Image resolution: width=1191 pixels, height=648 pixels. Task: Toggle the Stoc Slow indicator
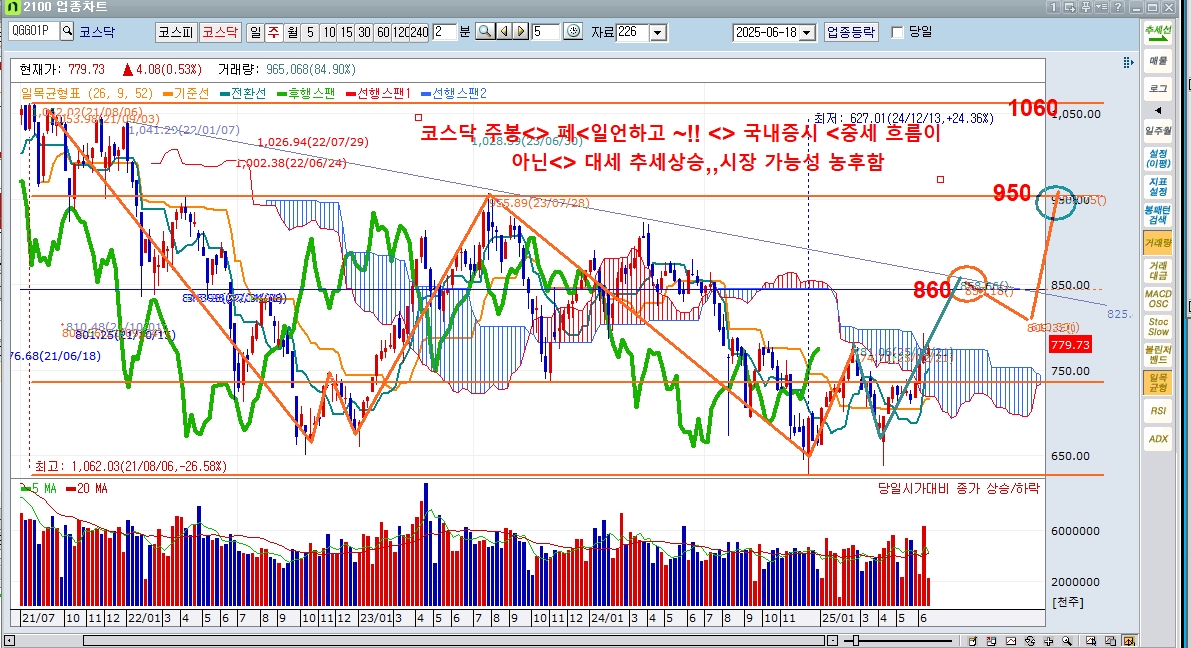tap(1158, 327)
